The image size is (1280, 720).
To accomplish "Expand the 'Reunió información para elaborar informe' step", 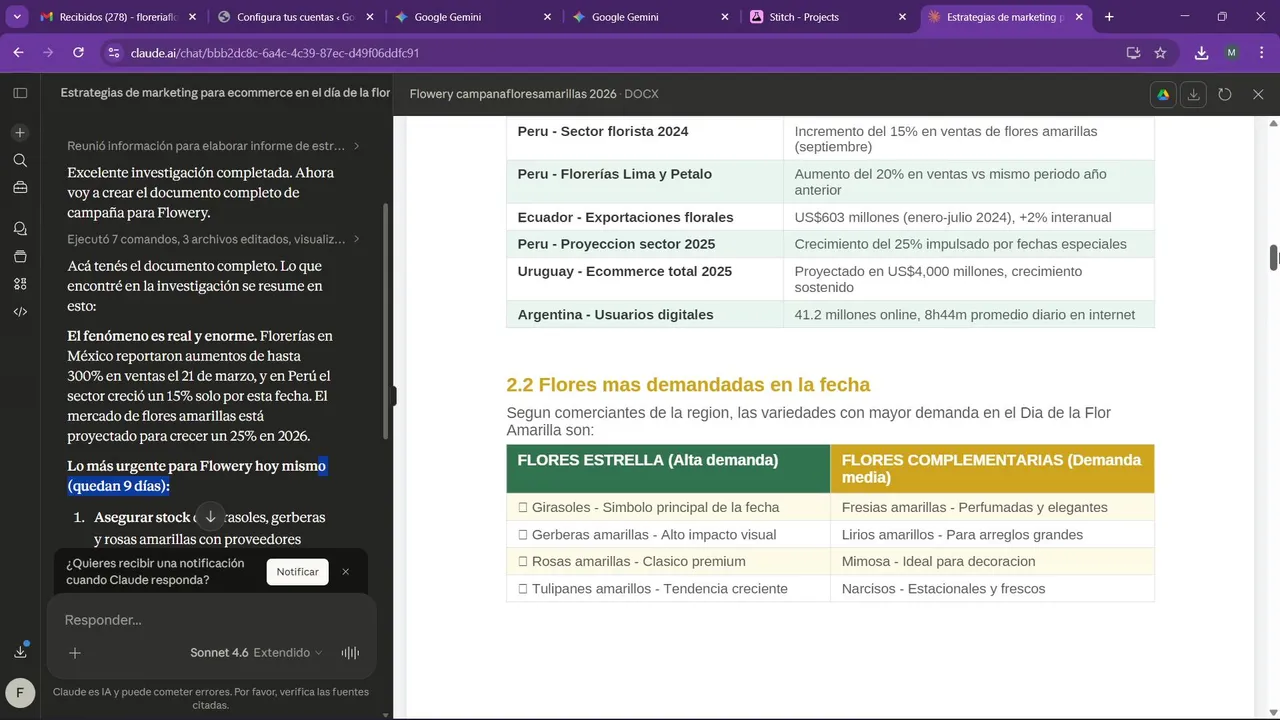I will pyautogui.click(x=213, y=146).
